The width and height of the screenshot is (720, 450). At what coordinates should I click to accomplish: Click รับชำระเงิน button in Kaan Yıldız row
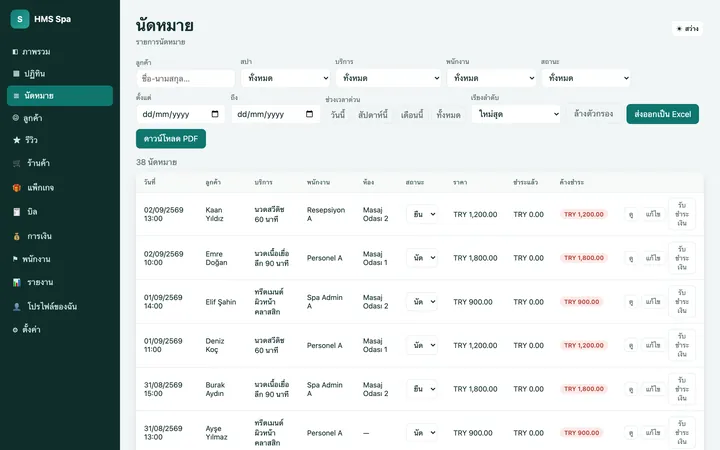click(x=682, y=214)
